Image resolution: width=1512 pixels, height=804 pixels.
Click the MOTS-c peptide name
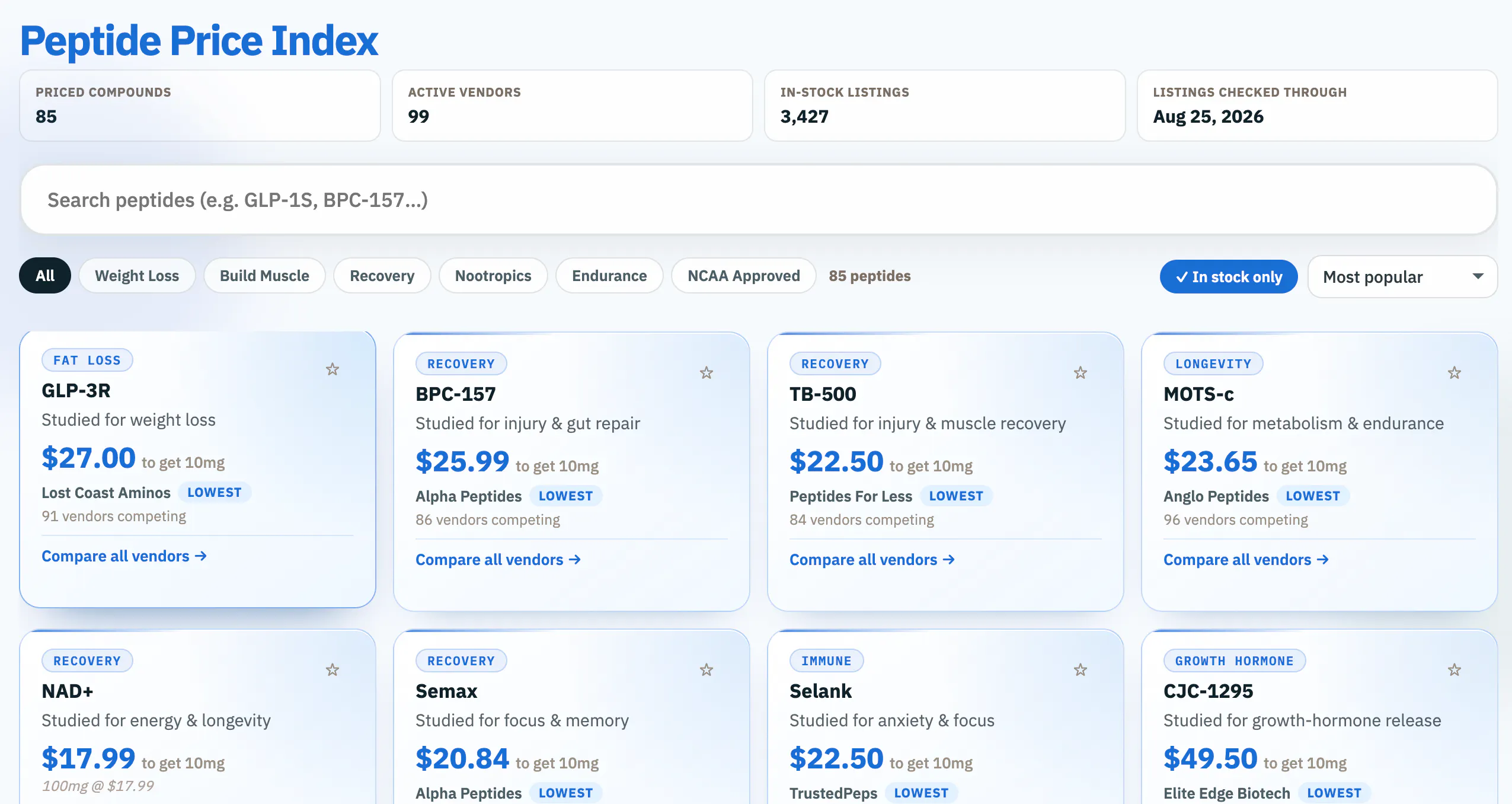(x=1198, y=394)
